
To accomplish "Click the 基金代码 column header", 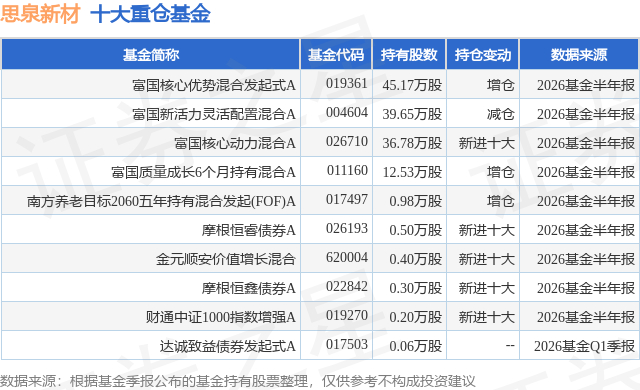I will tap(336, 54).
